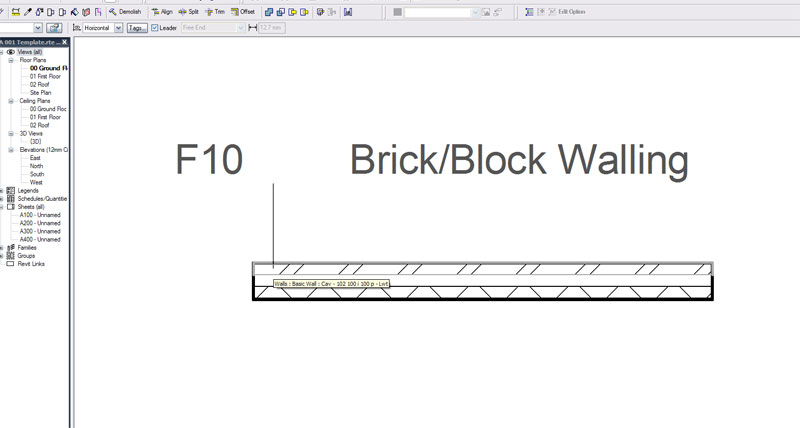
Task: Click the element properties button icon
Action: 54,28
